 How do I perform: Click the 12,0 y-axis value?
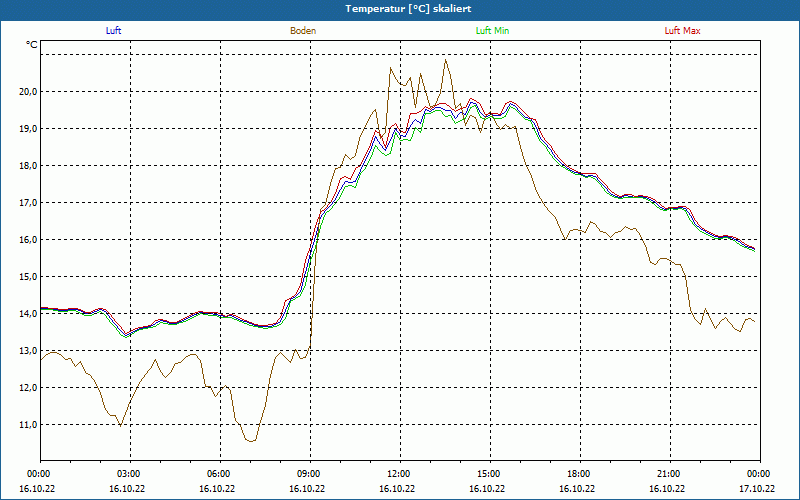29,388
